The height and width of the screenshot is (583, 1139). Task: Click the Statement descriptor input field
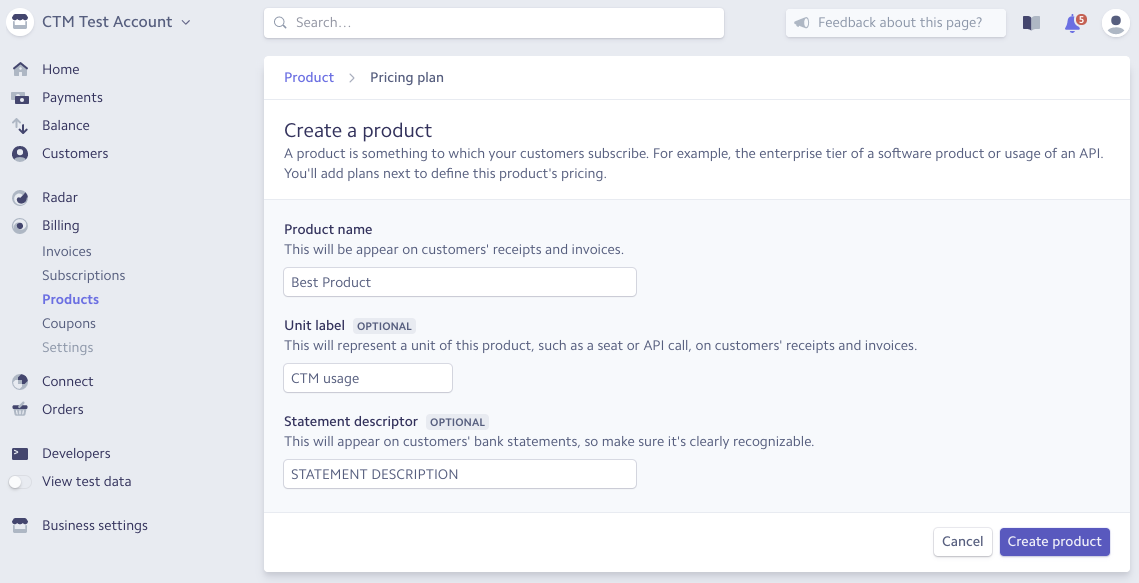[x=460, y=474]
